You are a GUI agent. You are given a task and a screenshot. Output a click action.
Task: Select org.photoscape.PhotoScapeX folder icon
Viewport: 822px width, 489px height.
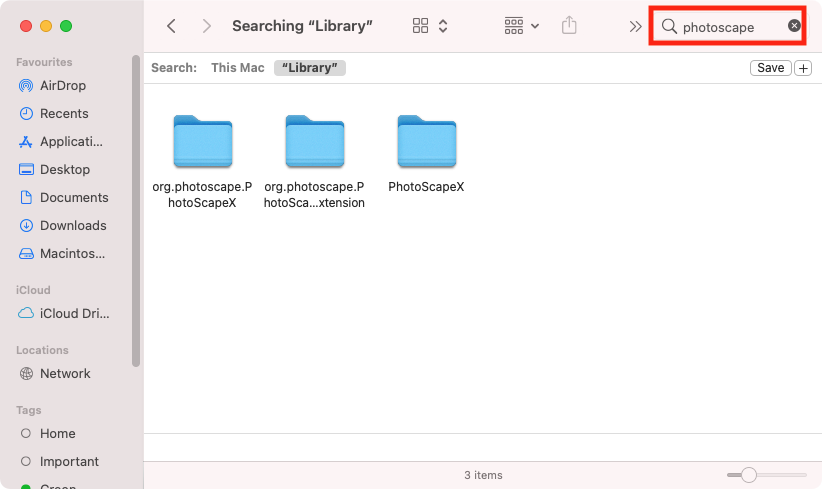point(203,141)
